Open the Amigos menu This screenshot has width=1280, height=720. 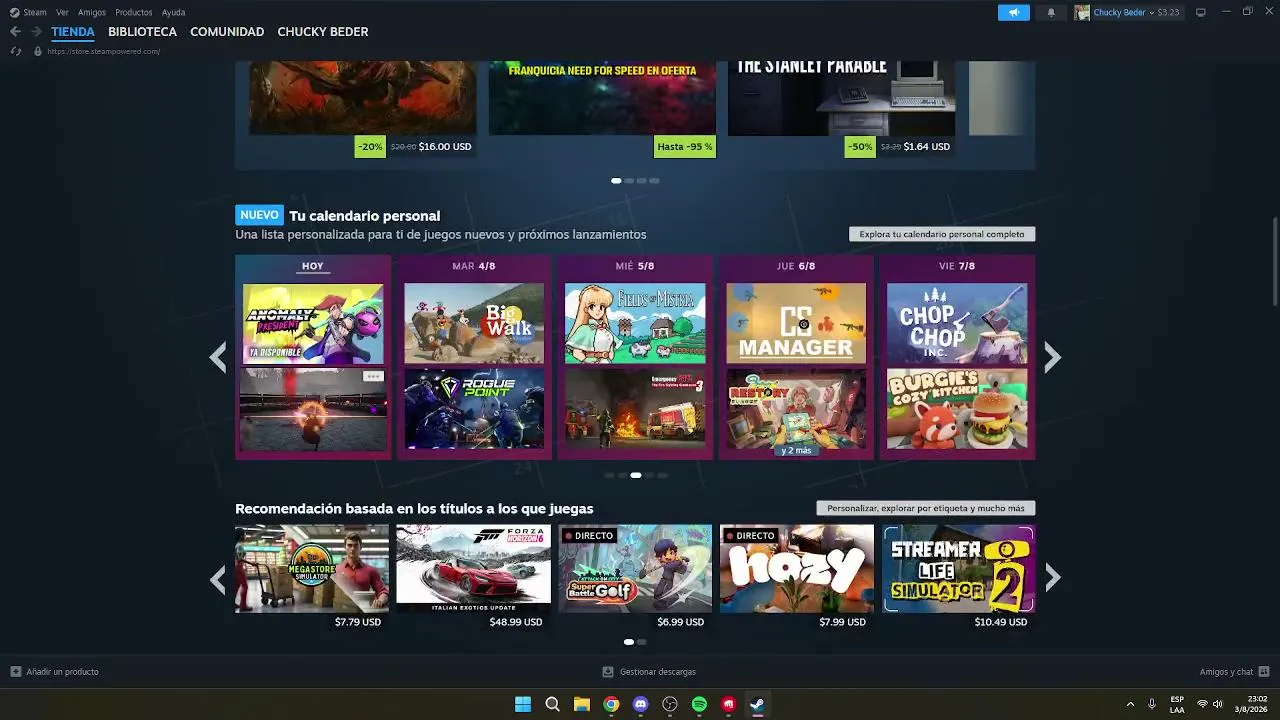92,12
